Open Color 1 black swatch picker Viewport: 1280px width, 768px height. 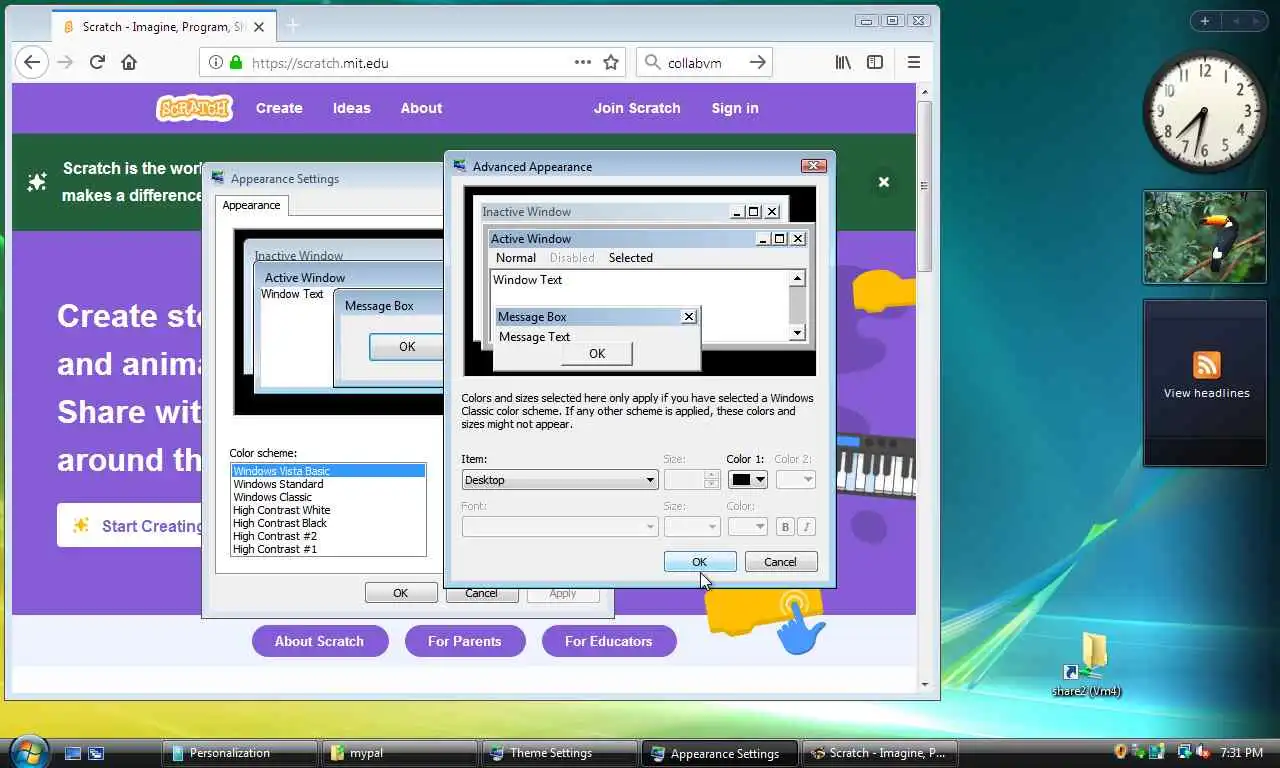(x=748, y=480)
